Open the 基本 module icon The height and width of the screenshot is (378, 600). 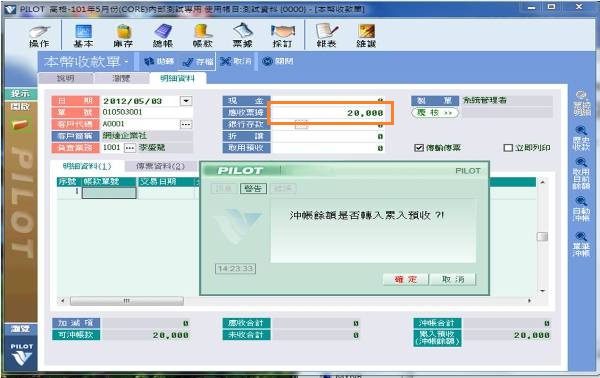point(83,36)
